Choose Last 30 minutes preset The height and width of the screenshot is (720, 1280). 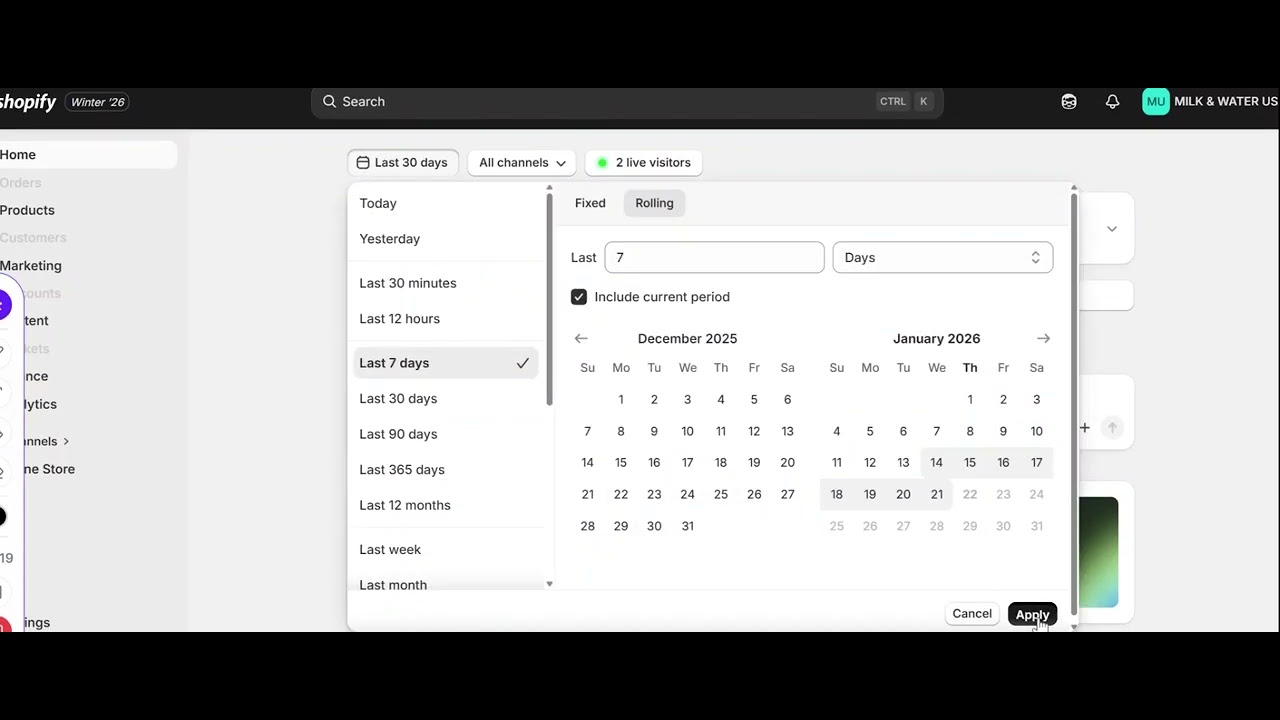coord(445,283)
